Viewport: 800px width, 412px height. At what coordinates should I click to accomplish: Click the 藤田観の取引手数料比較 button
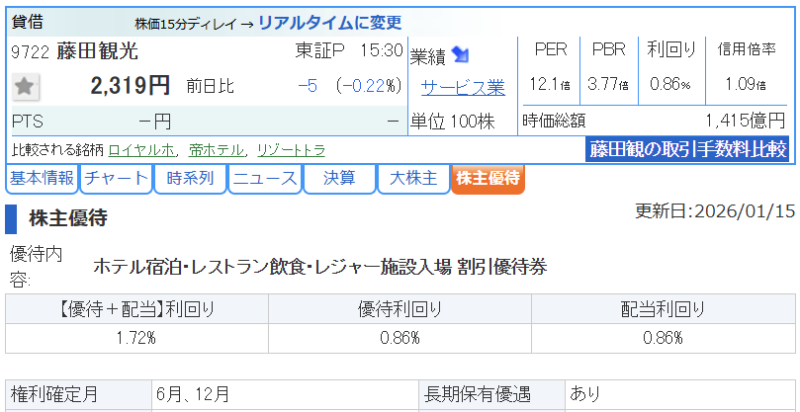[687, 150]
